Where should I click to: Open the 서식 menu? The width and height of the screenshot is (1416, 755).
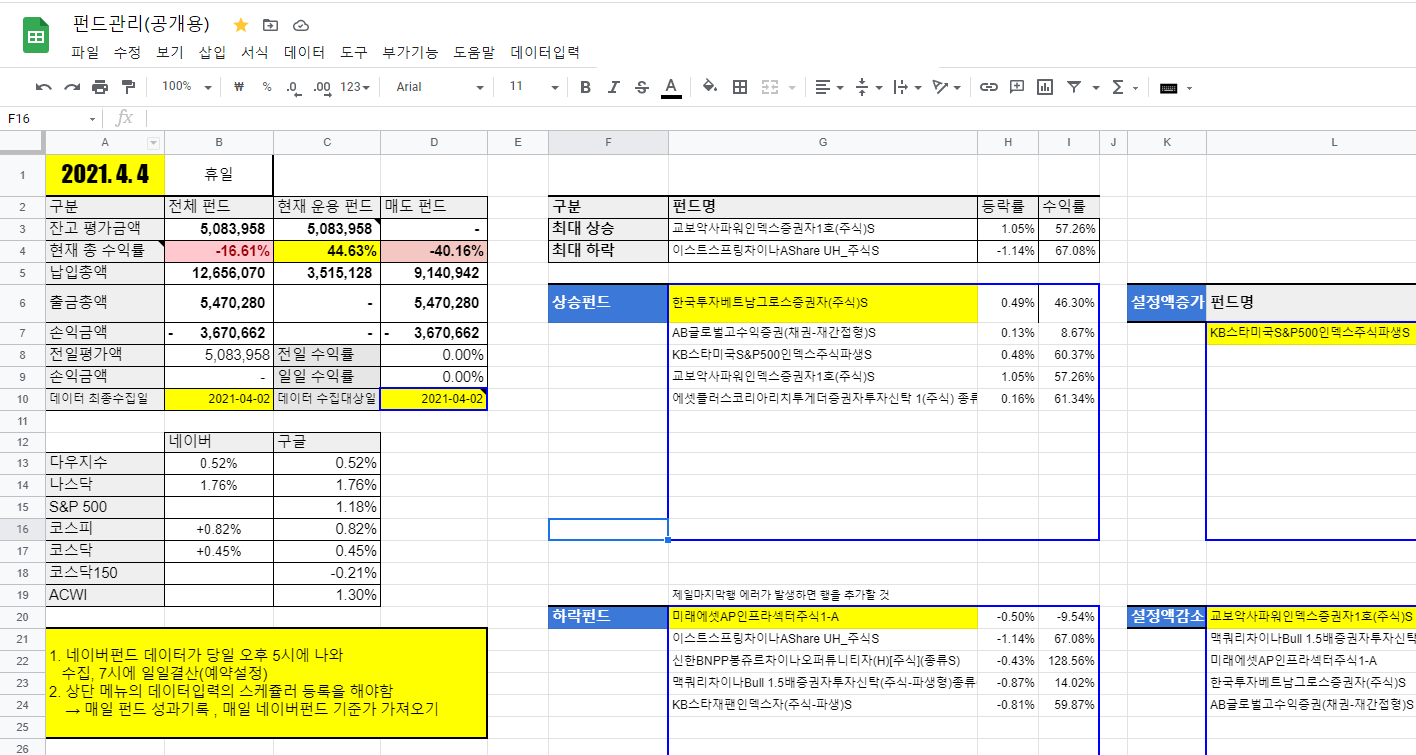(x=255, y=52)
